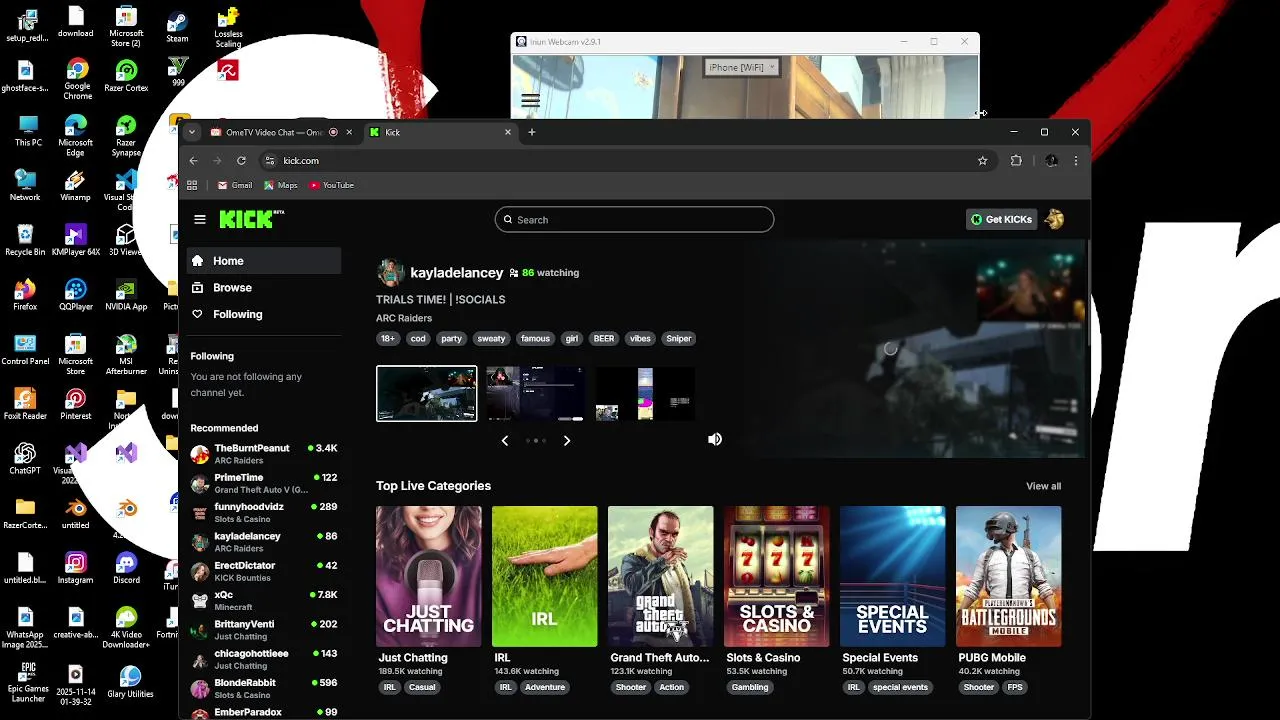The width and height of the screenshot is (1280, 720).
Task: Bookmark this page with star icon
Action: (x=982, y=160)
